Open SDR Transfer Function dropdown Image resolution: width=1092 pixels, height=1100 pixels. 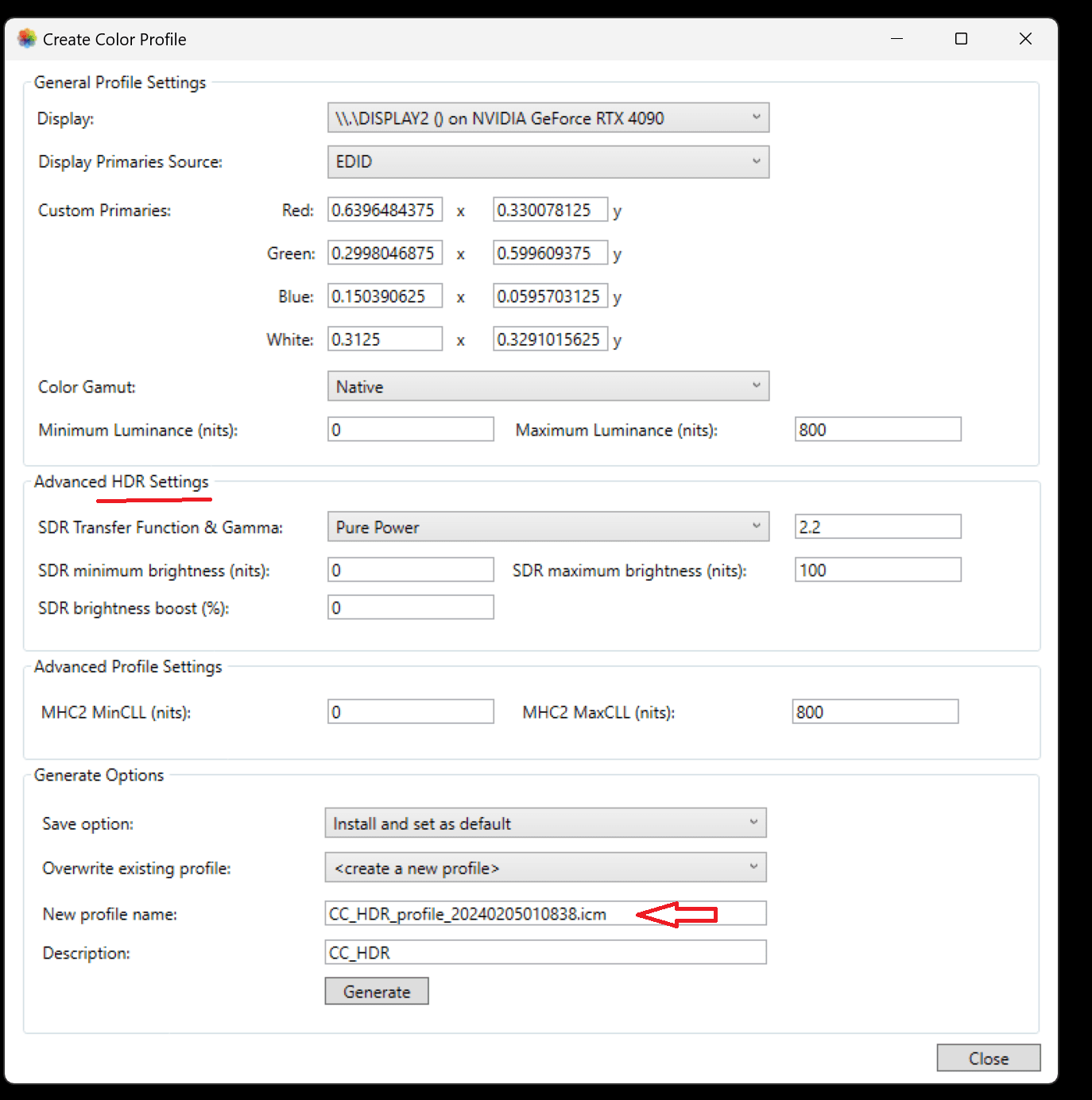click(548, 527)
